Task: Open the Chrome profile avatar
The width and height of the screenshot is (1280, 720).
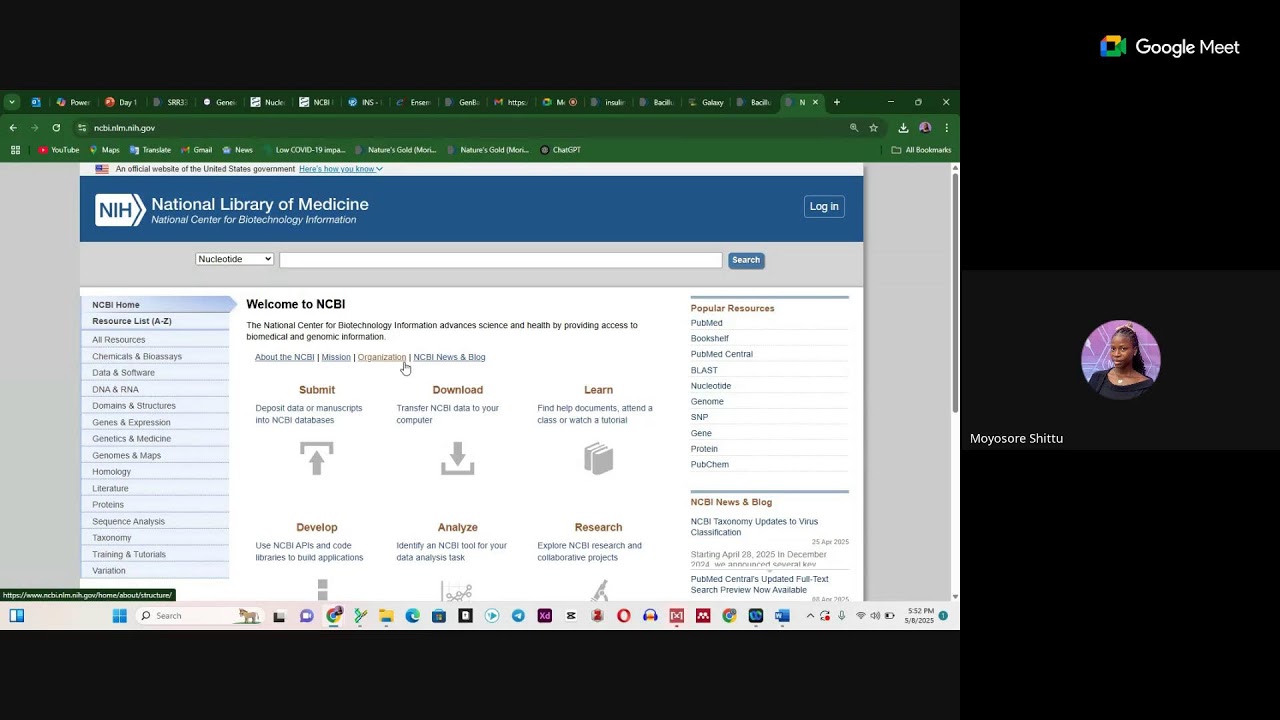Action: [x=925, y=128]
